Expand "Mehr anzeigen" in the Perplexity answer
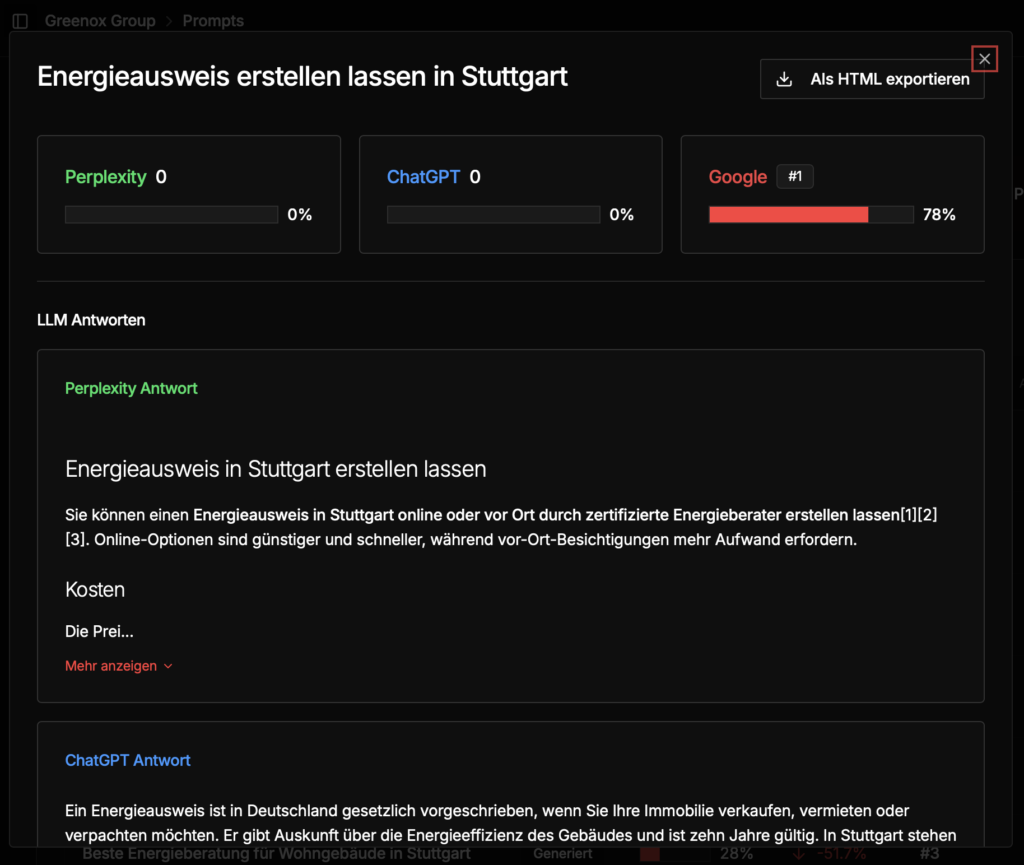 pyautogui.click(x=110, y=665)
